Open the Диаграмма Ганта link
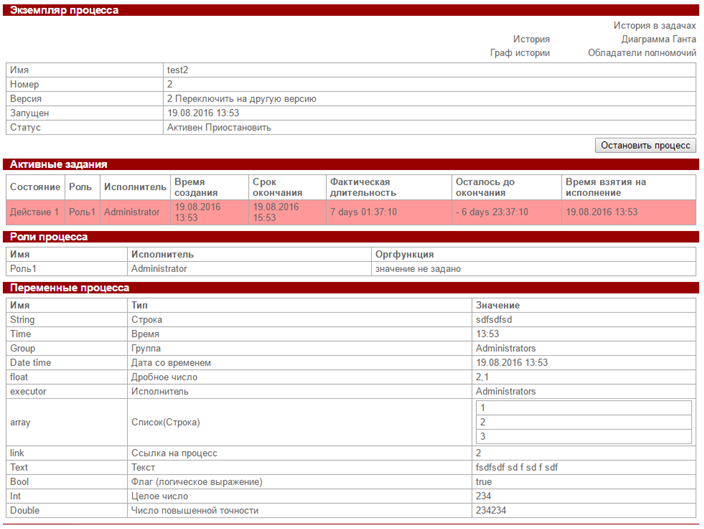 (x=658, y=39)
